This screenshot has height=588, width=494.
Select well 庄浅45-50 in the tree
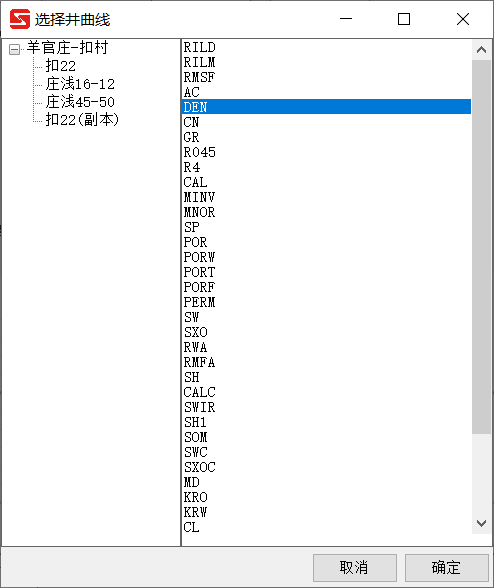tap(80, 102)
